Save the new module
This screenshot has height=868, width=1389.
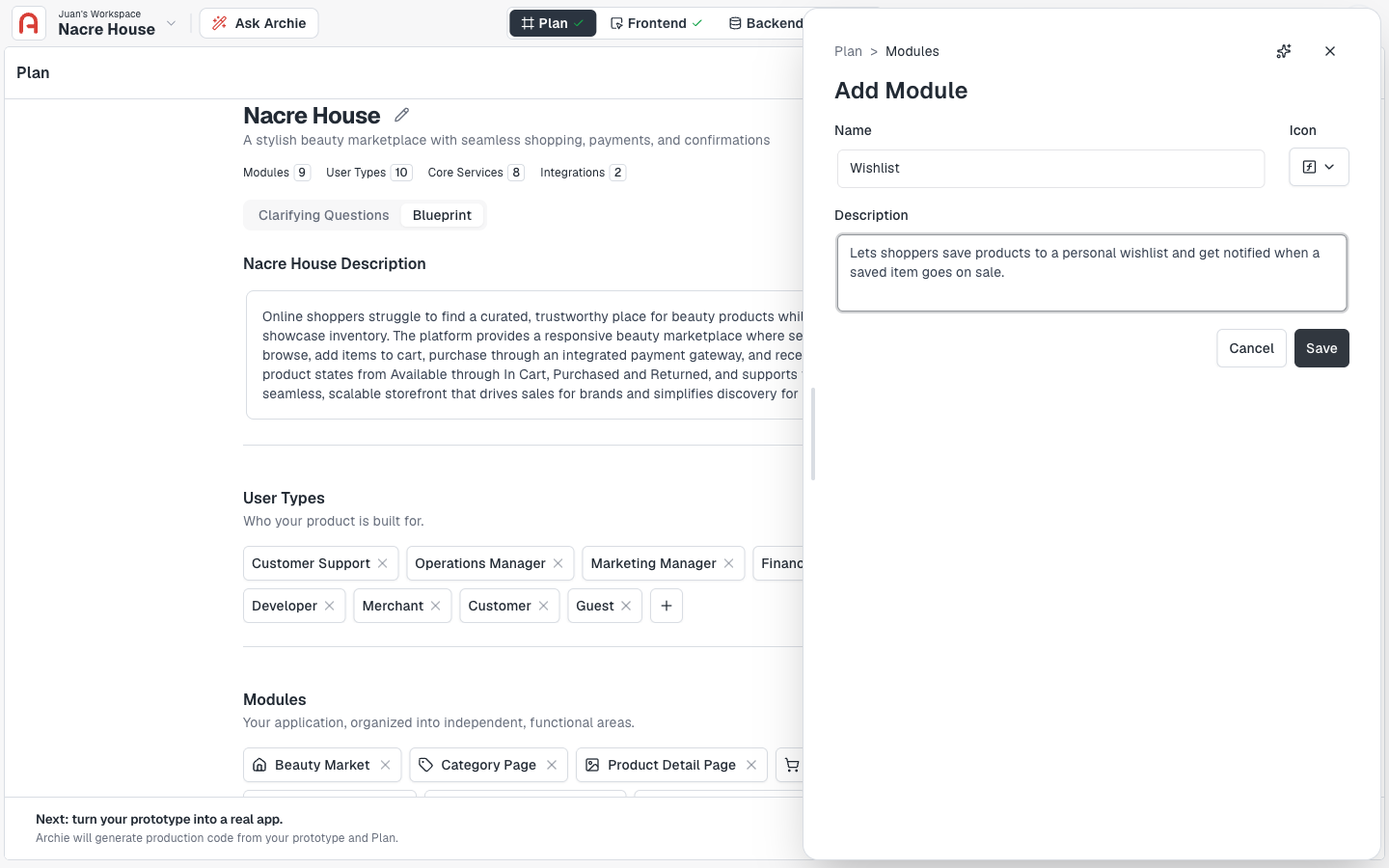1321,348
